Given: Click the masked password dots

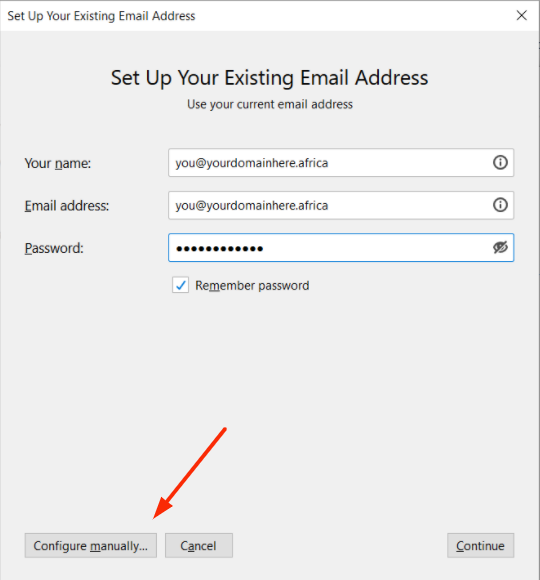Looking at the screenshot, I should (x=219, y=249).
